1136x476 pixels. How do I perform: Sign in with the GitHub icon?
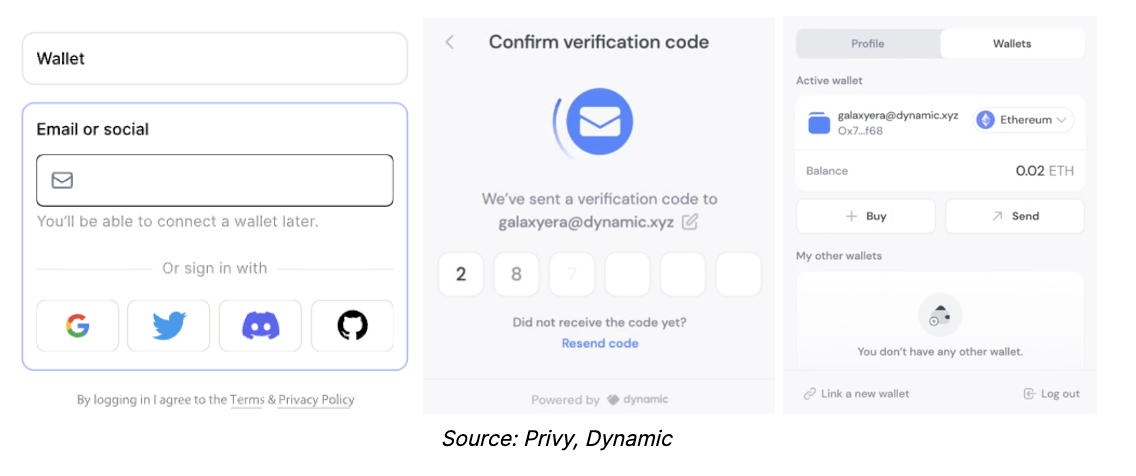point(352,326)
